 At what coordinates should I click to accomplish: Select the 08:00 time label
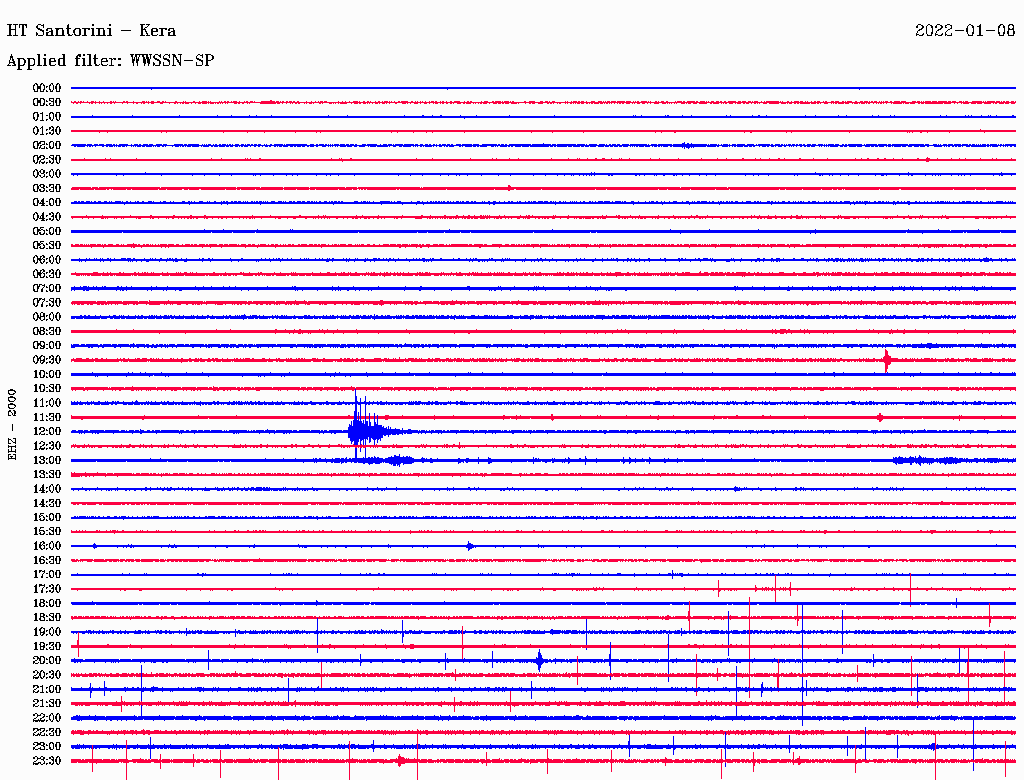tap(47, 317)
